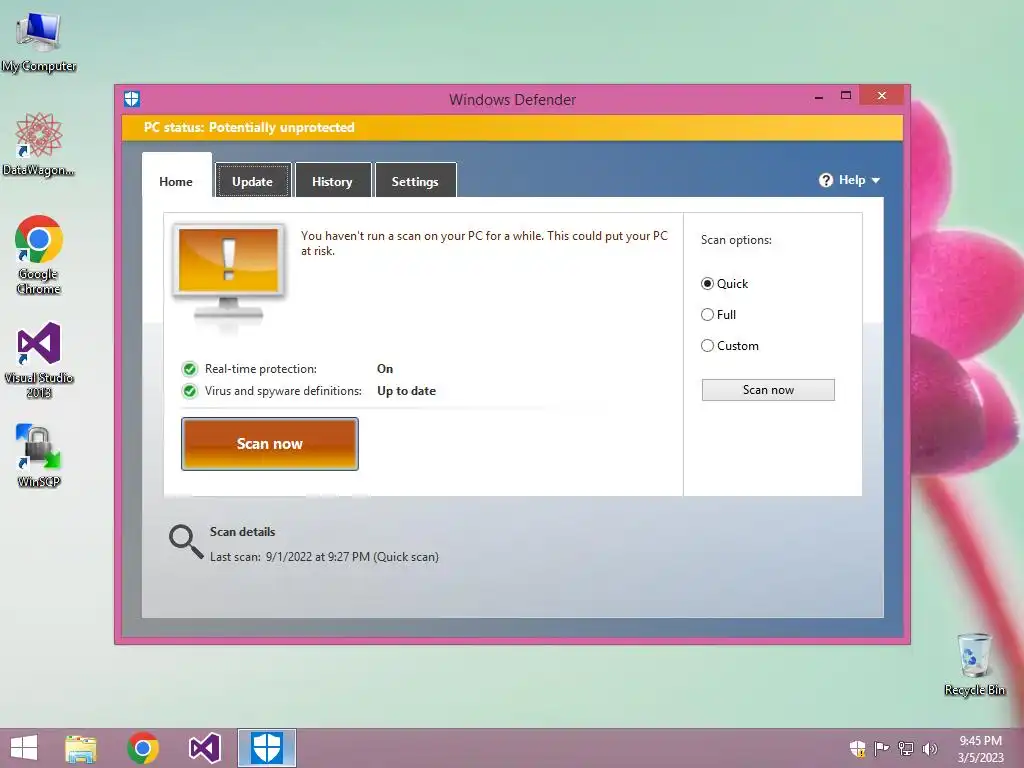1024x768 pixels.
Task: Click the PC status Potentially unprotected banner
Action: click(513, 128)
